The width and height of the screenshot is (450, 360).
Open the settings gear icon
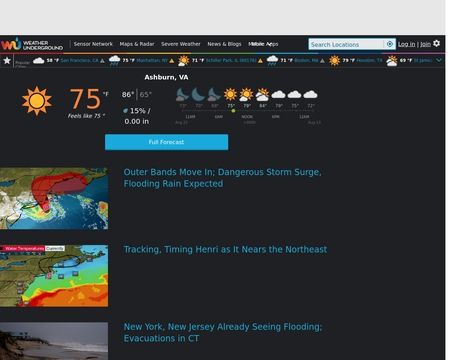pyautogui.click(x=436, y=43)
